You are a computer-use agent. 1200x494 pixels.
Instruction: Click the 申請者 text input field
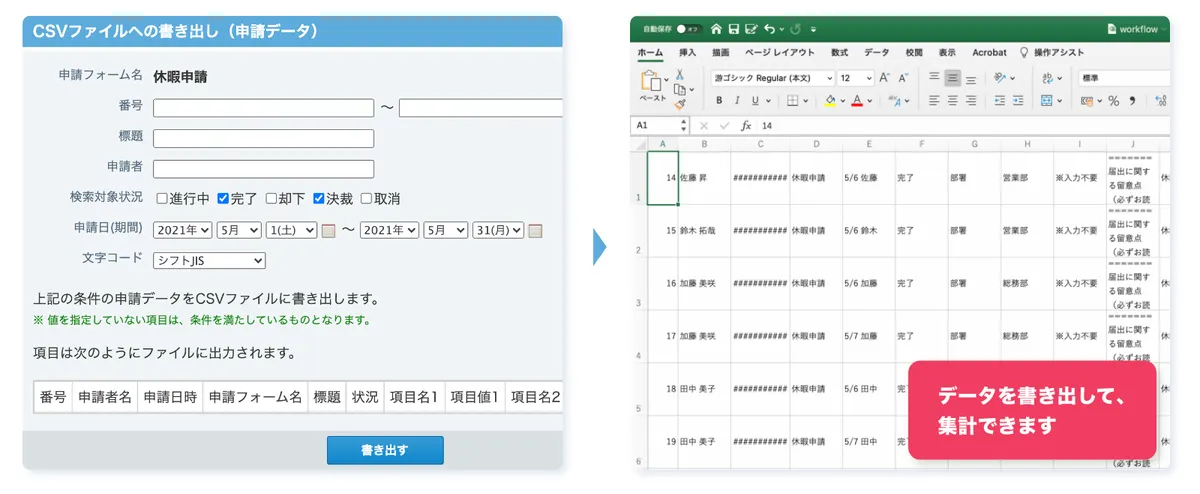coord(264,169)
